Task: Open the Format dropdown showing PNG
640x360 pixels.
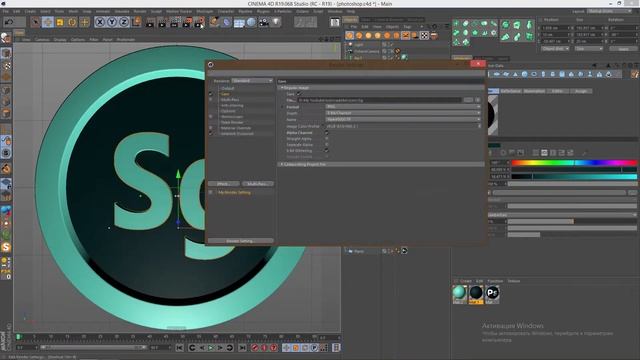Action: point(403,107)
